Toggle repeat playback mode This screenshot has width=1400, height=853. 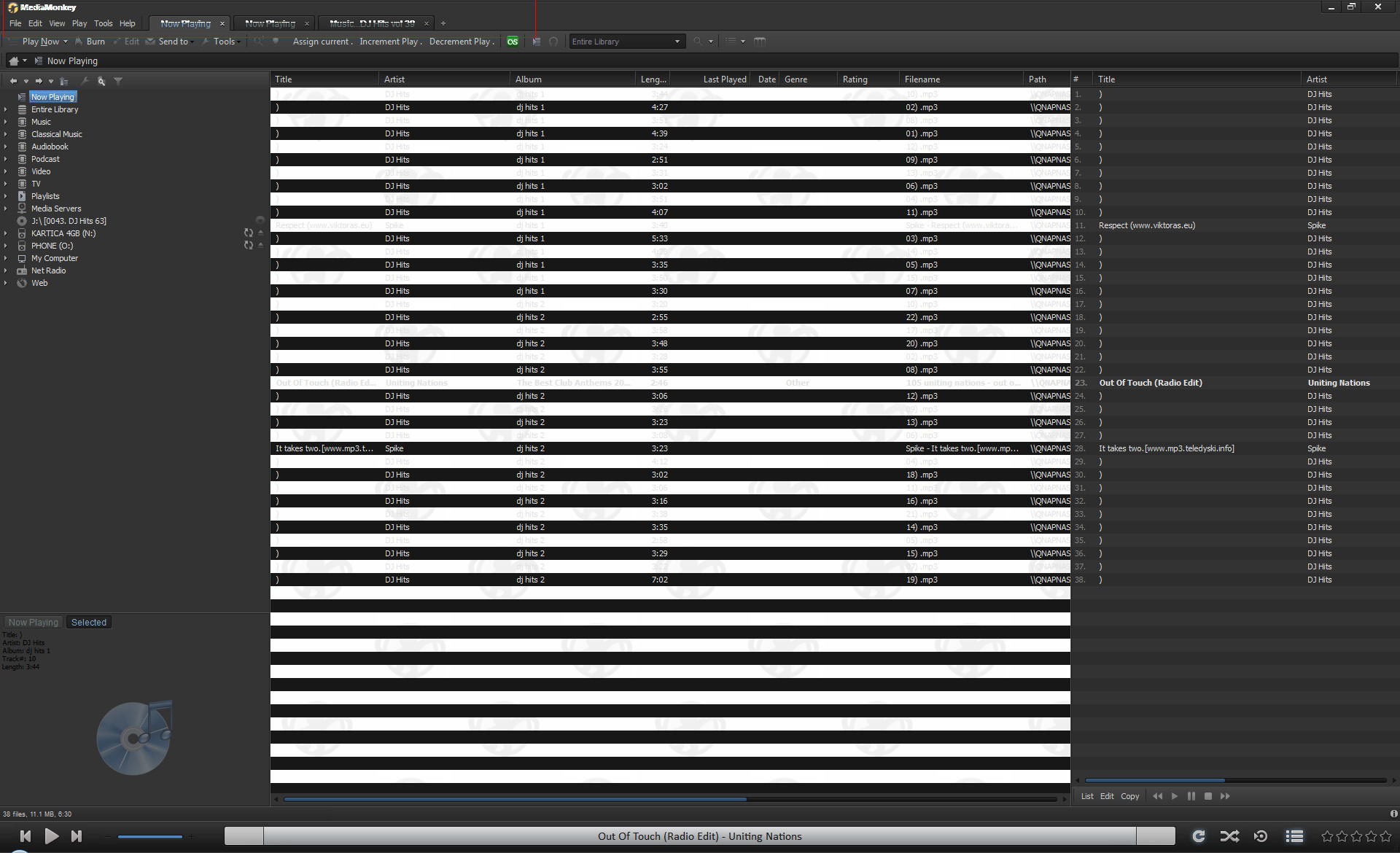(x=1198, y=836)
